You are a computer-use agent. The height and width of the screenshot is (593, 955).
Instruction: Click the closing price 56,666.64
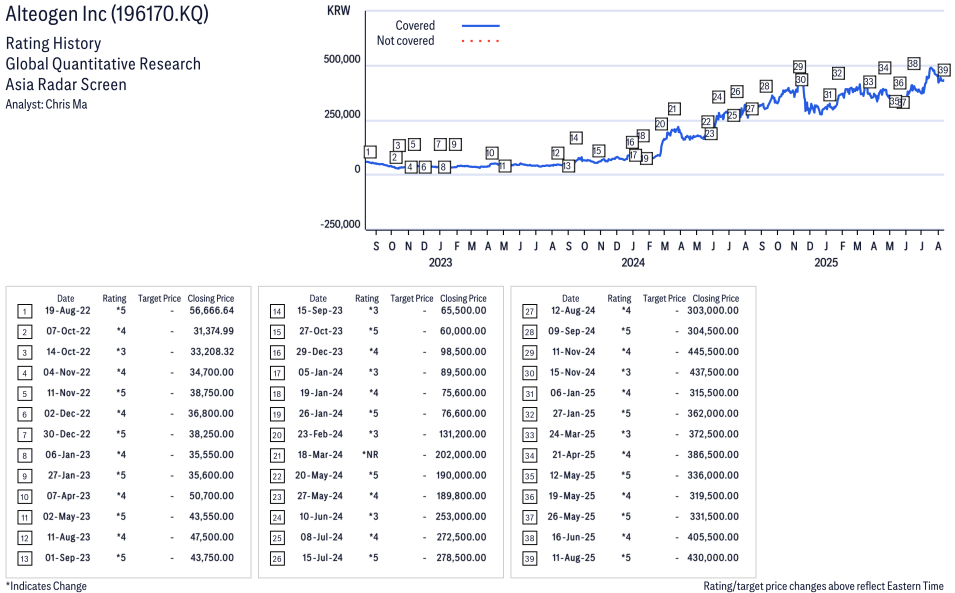pos(211,311)
